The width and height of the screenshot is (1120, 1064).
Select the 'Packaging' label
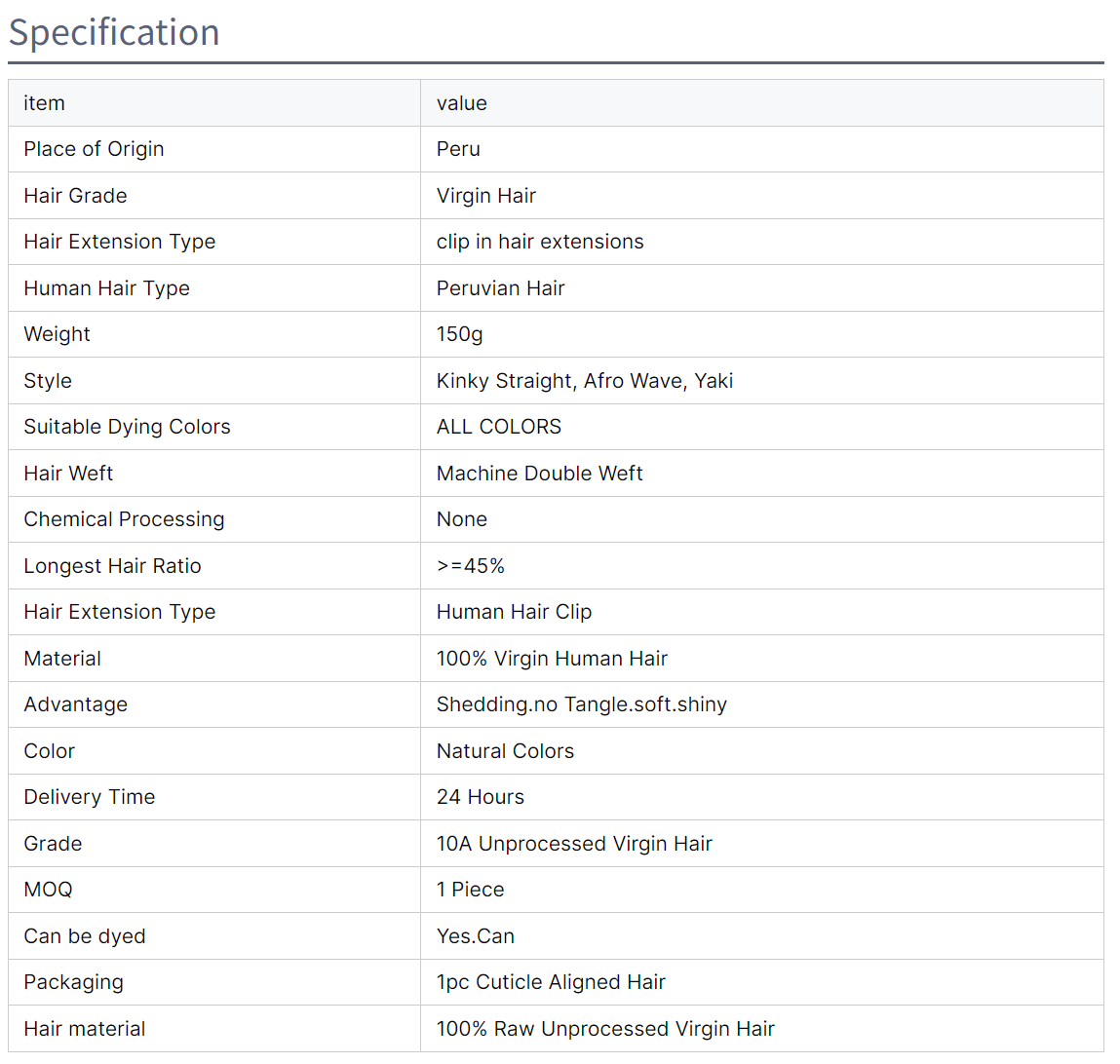73,982
